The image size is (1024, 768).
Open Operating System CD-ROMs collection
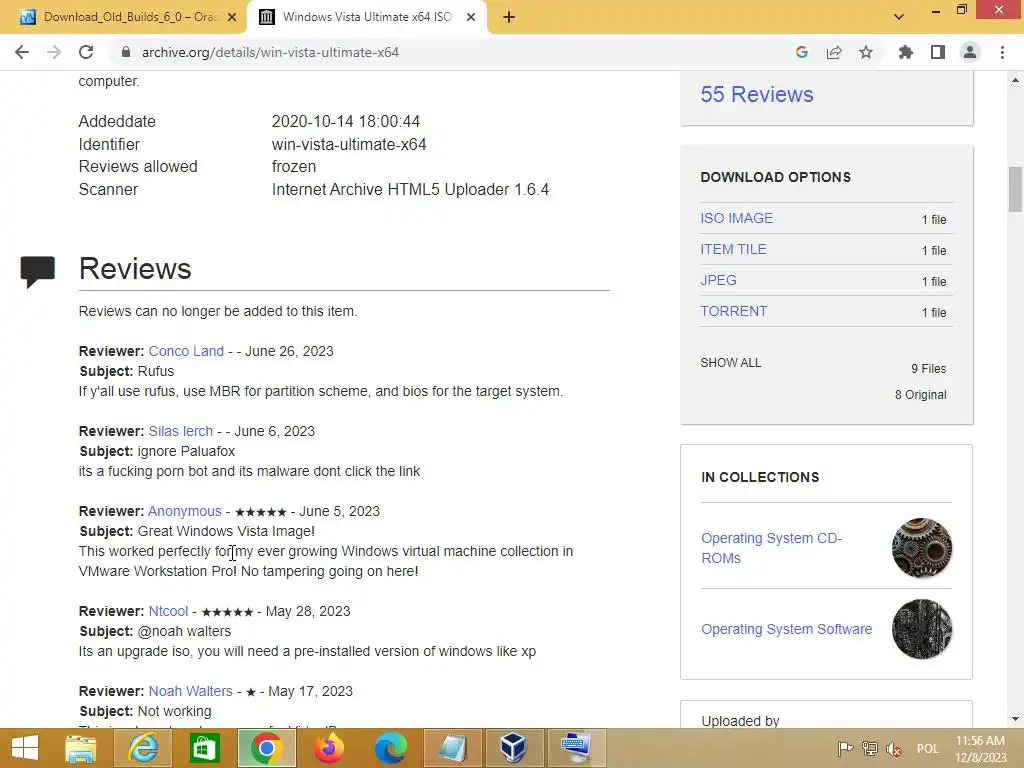point(771,548)
